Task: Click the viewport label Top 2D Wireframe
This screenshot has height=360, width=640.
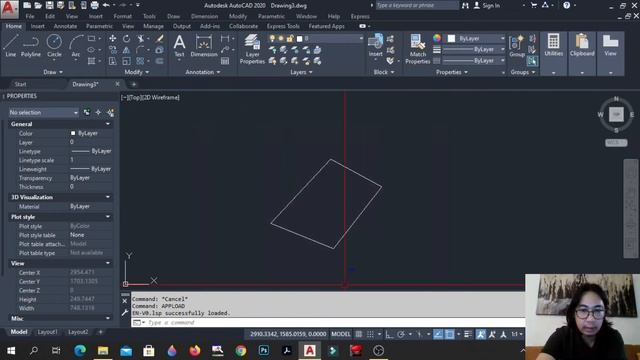Action: point(150,98)
